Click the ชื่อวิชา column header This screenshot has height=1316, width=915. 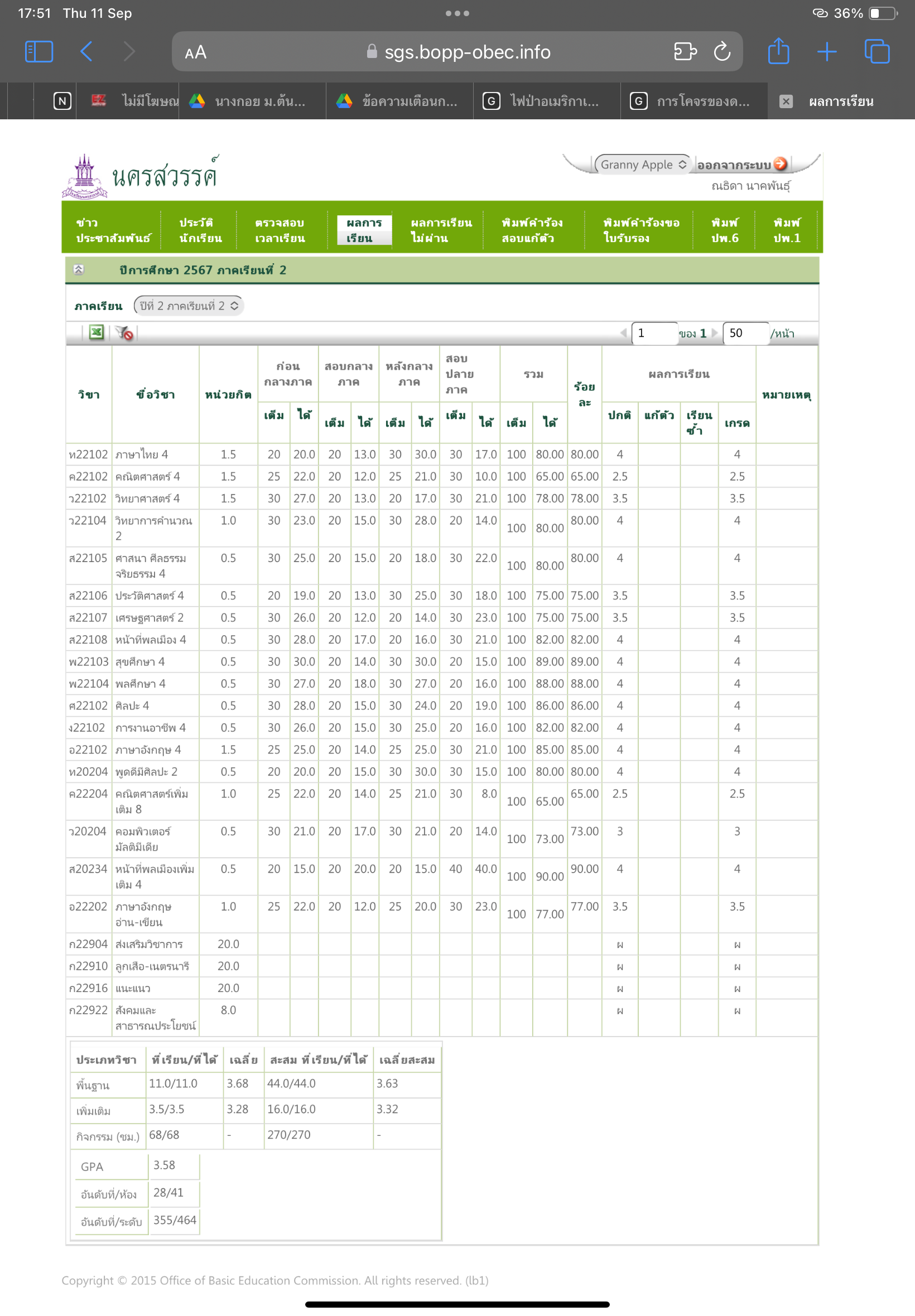[x=155, y=394]
